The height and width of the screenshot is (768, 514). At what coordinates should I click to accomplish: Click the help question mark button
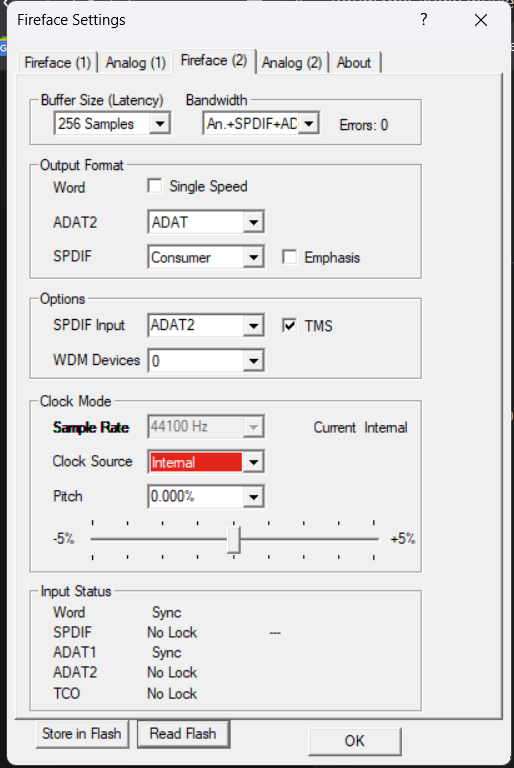pos(424,20)
